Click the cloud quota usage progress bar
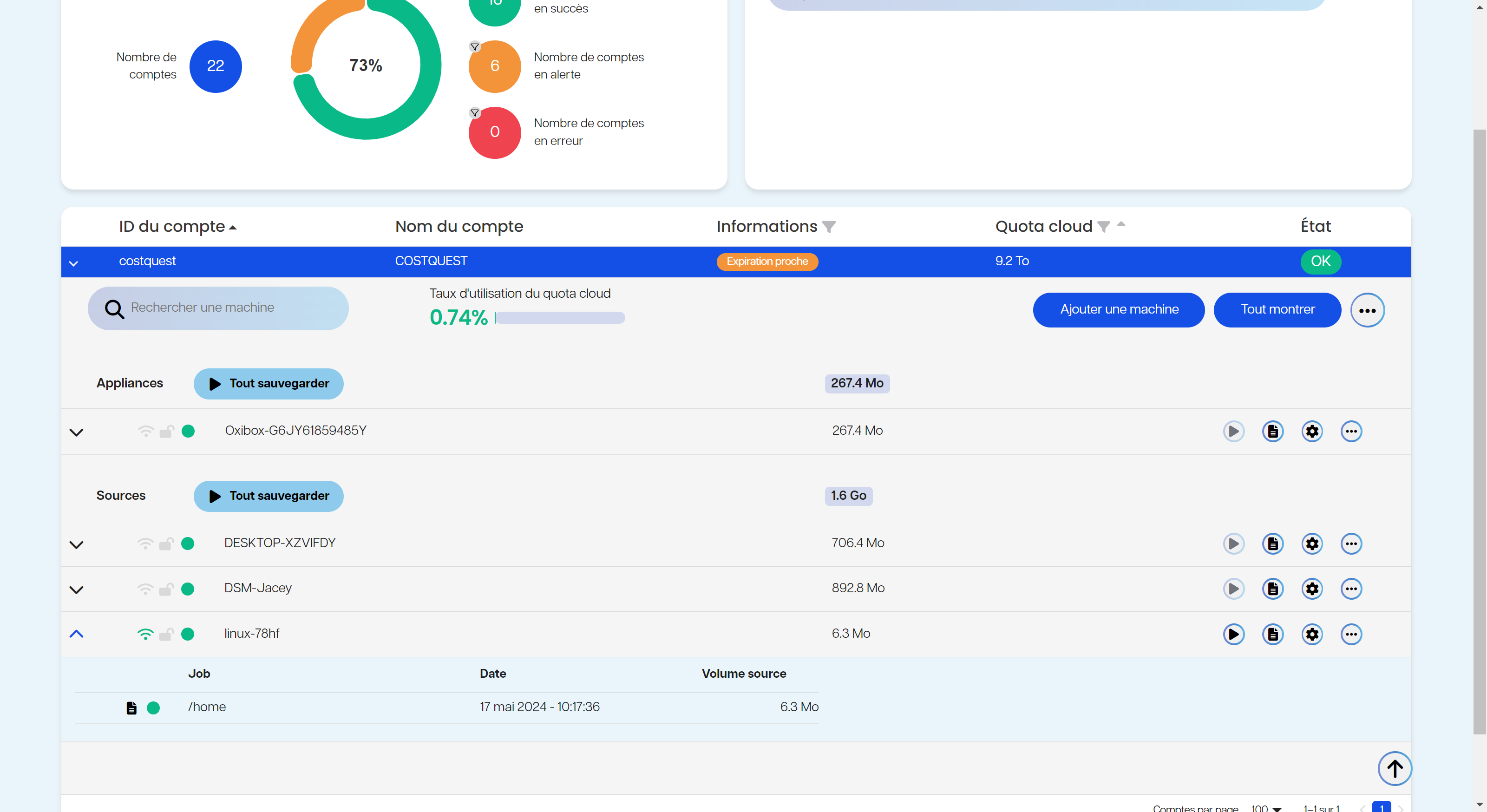The image size is (1487, 812). point(559,318)
